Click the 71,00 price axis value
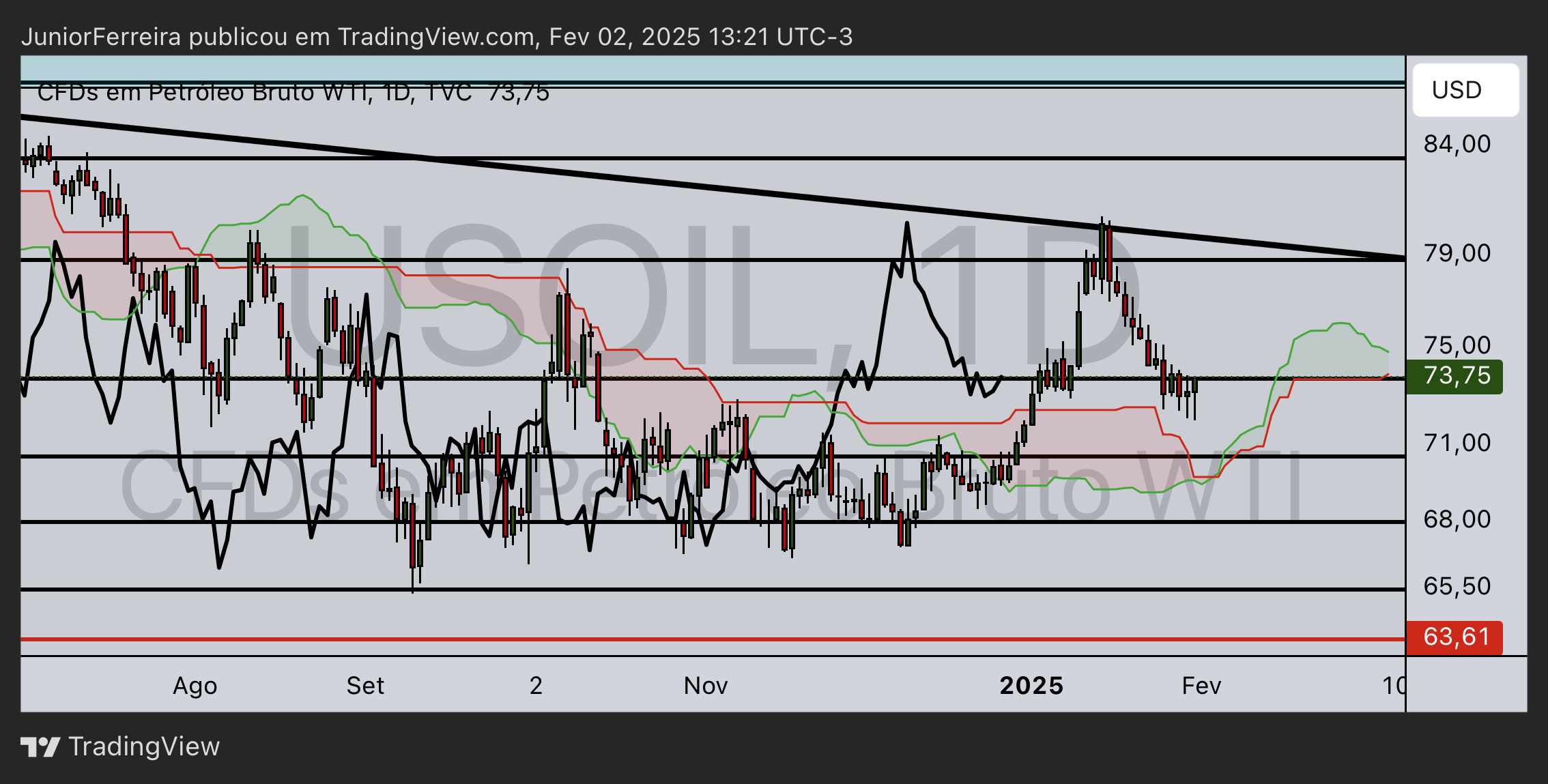This screenshot has width=1548, height=784. 1457,443
